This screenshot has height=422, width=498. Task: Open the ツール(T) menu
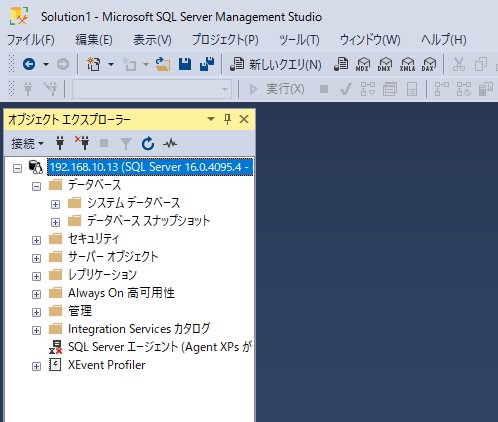coord(299,40)
